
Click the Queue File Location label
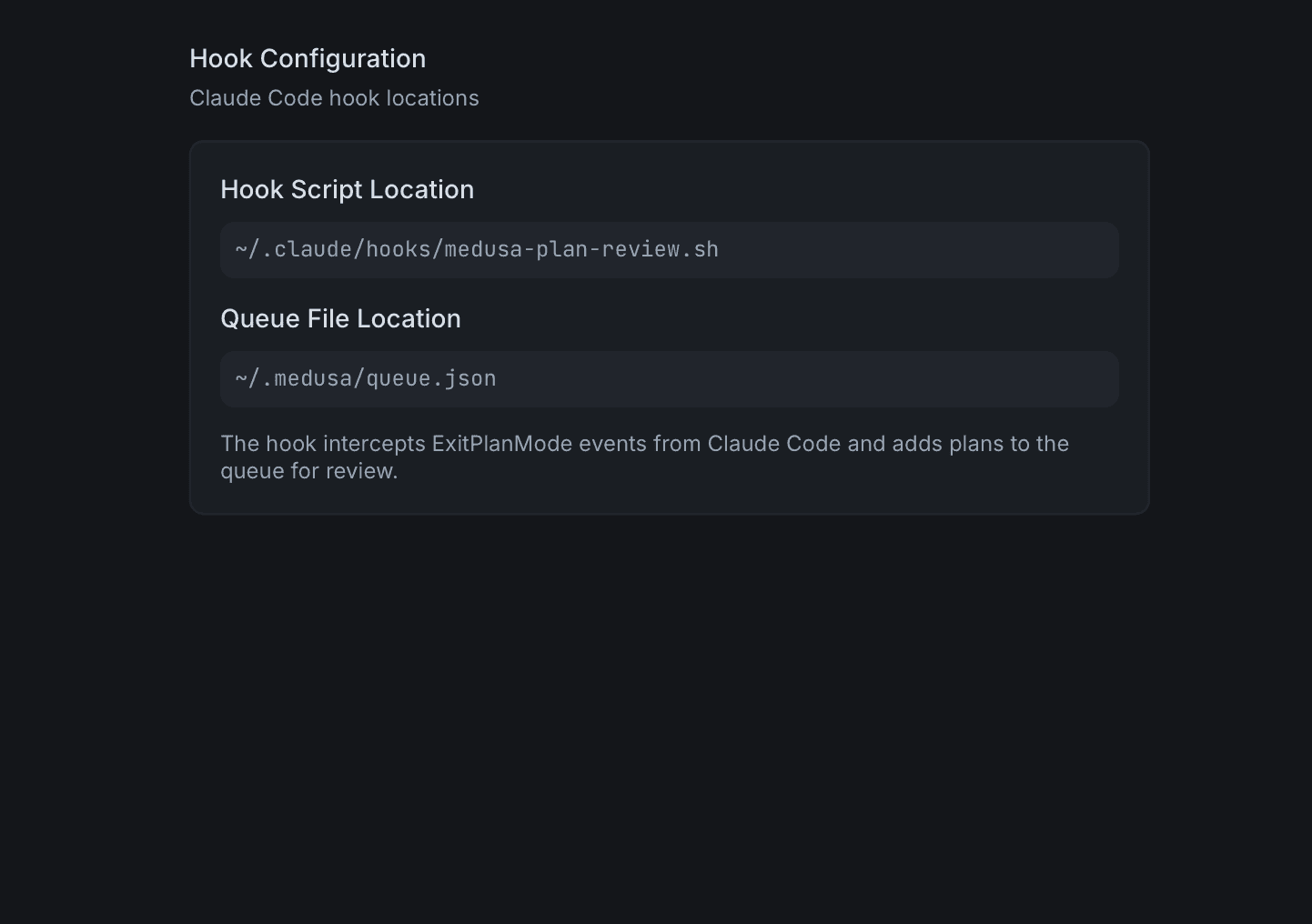pyautogui.click(x=340, y=318)
